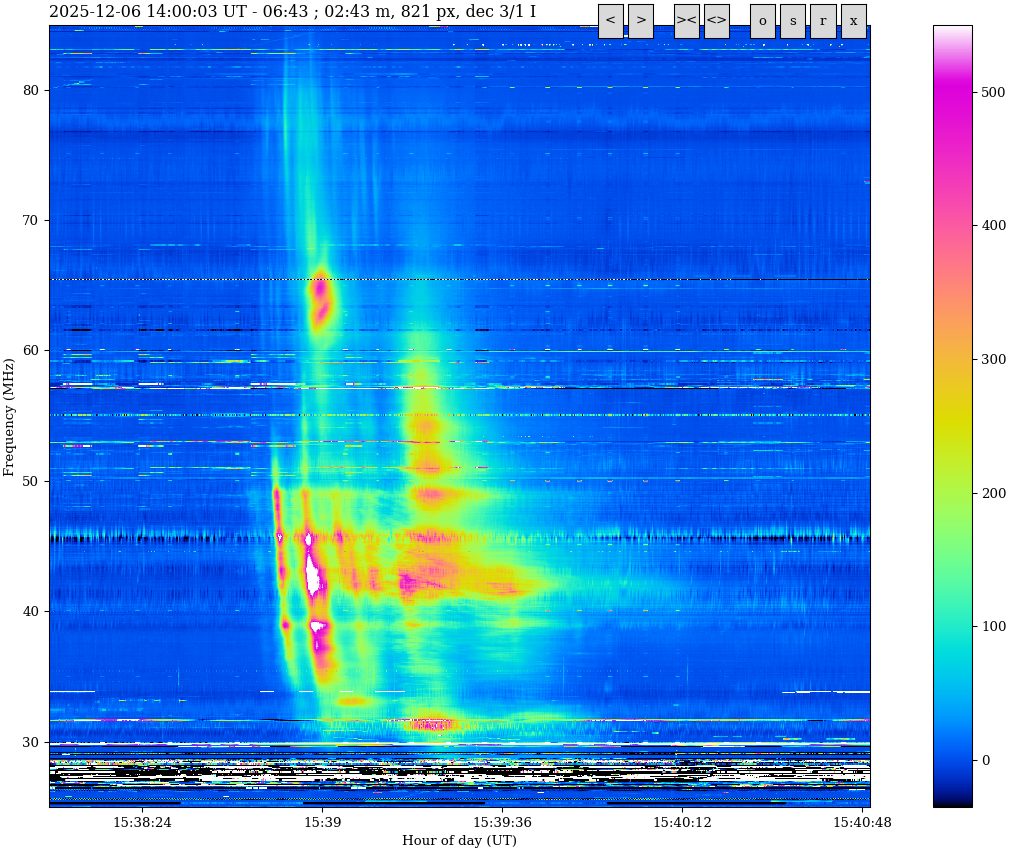This screenshot has height=852, width=1013.
Task: Click the 'o' button in toolbar
Action: [762, 21]
